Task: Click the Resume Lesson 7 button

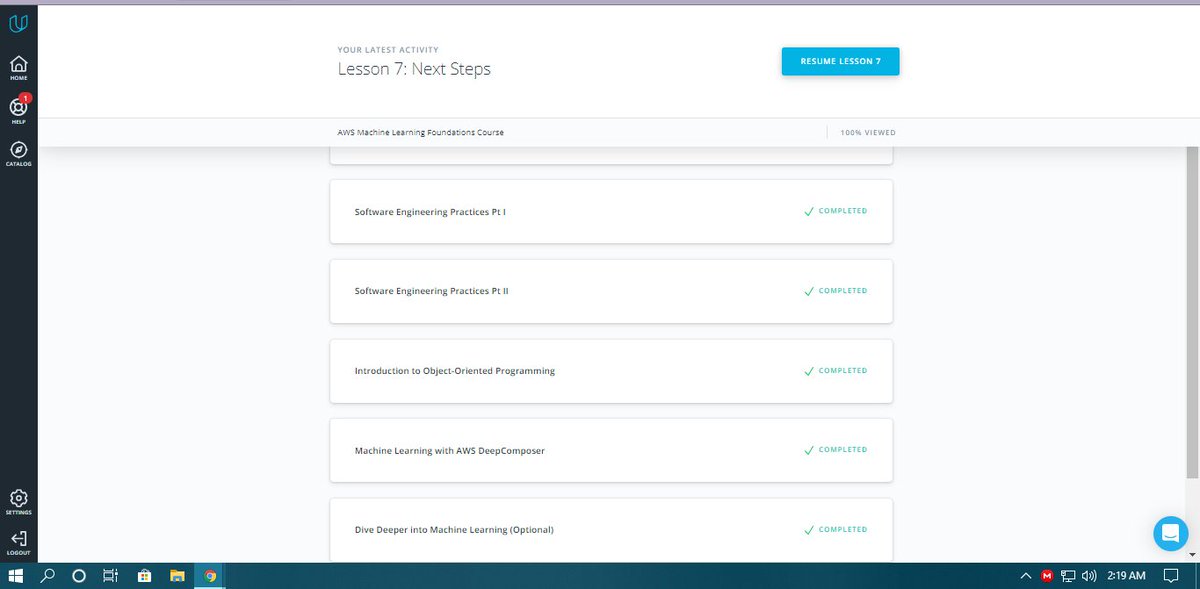Action: 840,61
